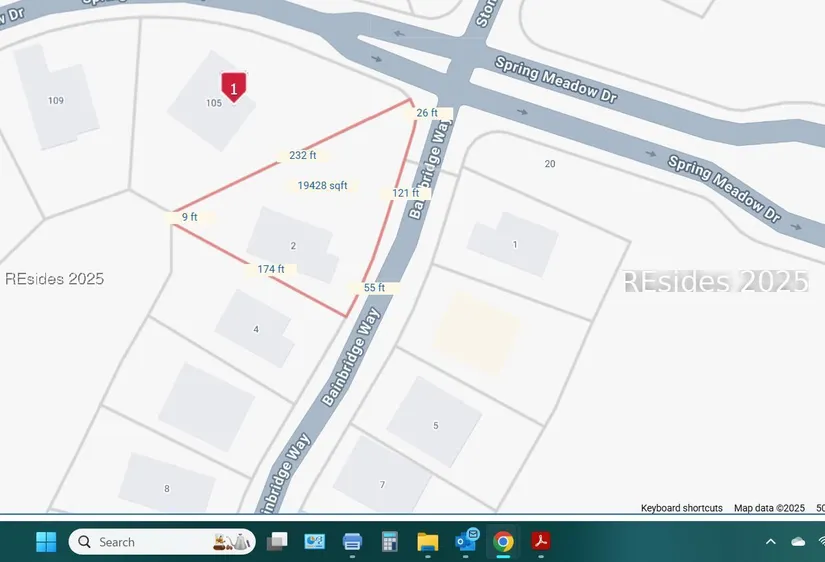Image resolution: width=825 pixels, height=562 pixels.
Task: Click the 19428 sqft area label
Action: point(323,185)
